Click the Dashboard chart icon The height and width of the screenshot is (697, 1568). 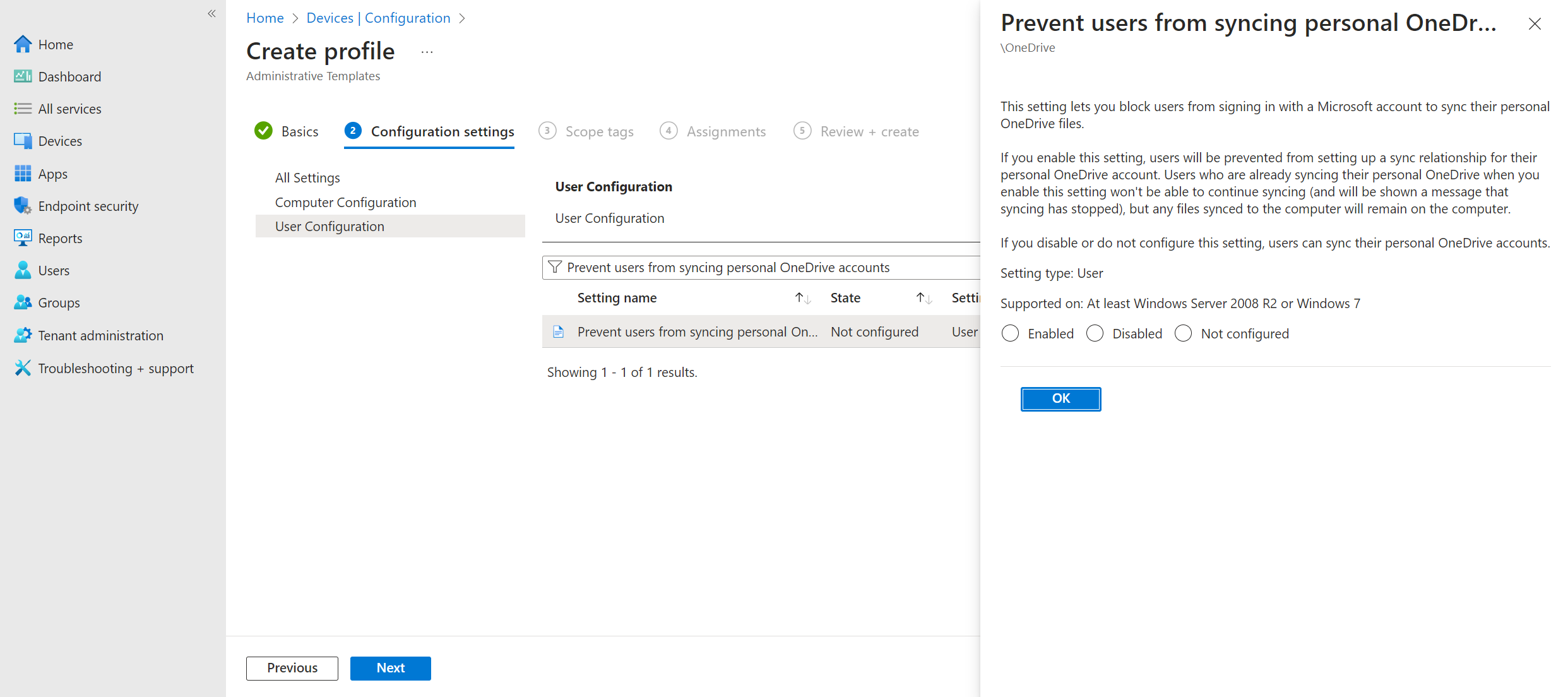23,76
